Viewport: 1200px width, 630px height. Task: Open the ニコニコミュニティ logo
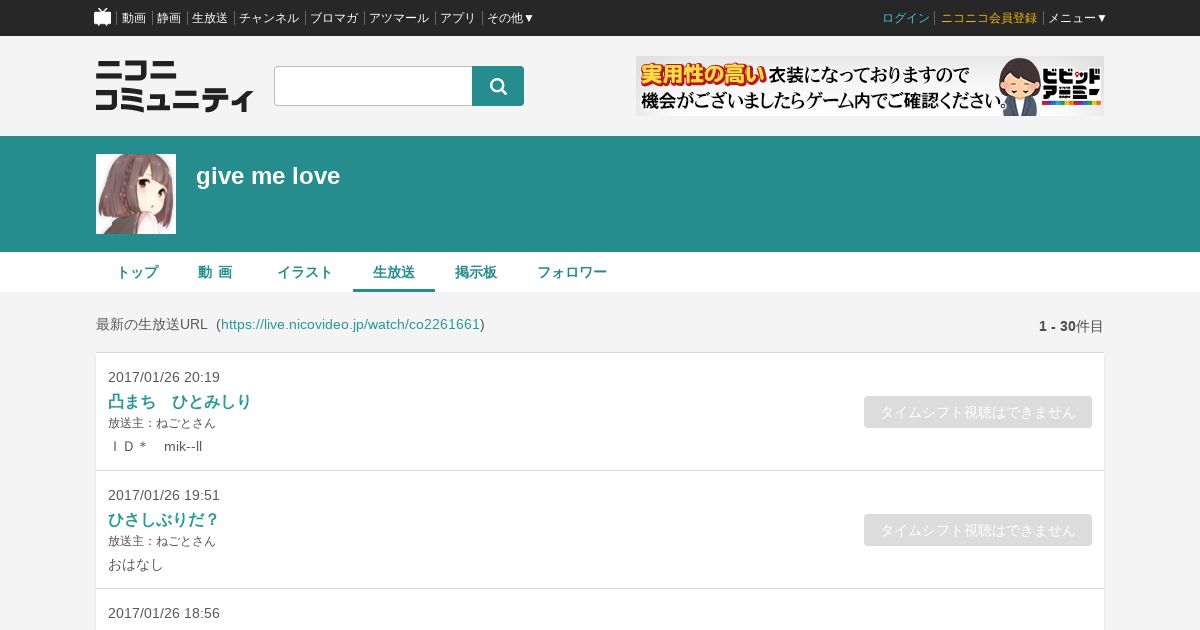tap(174, 86)
